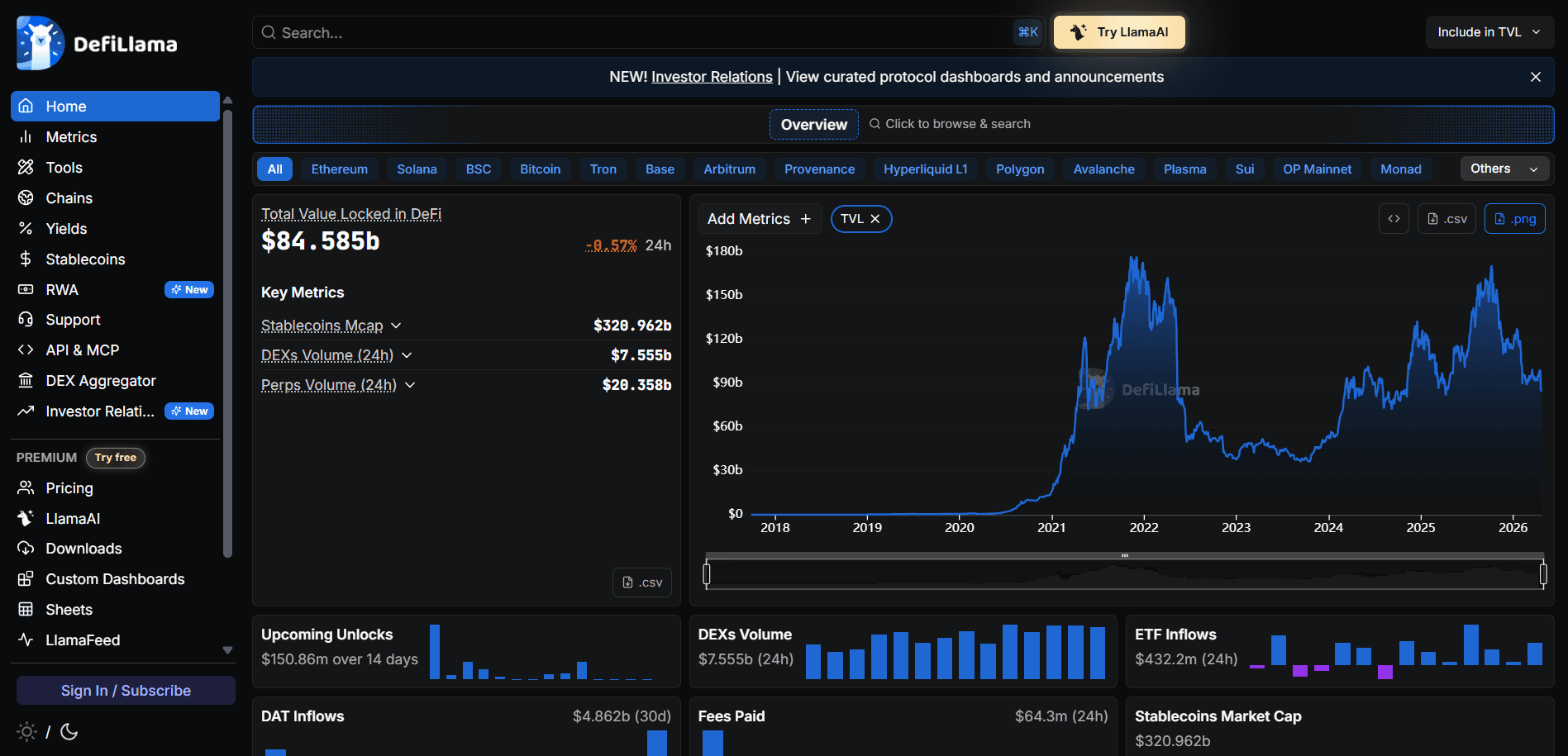Open Investor Relations sidebar item
The image size is (1568, 756).
(115, 411)
